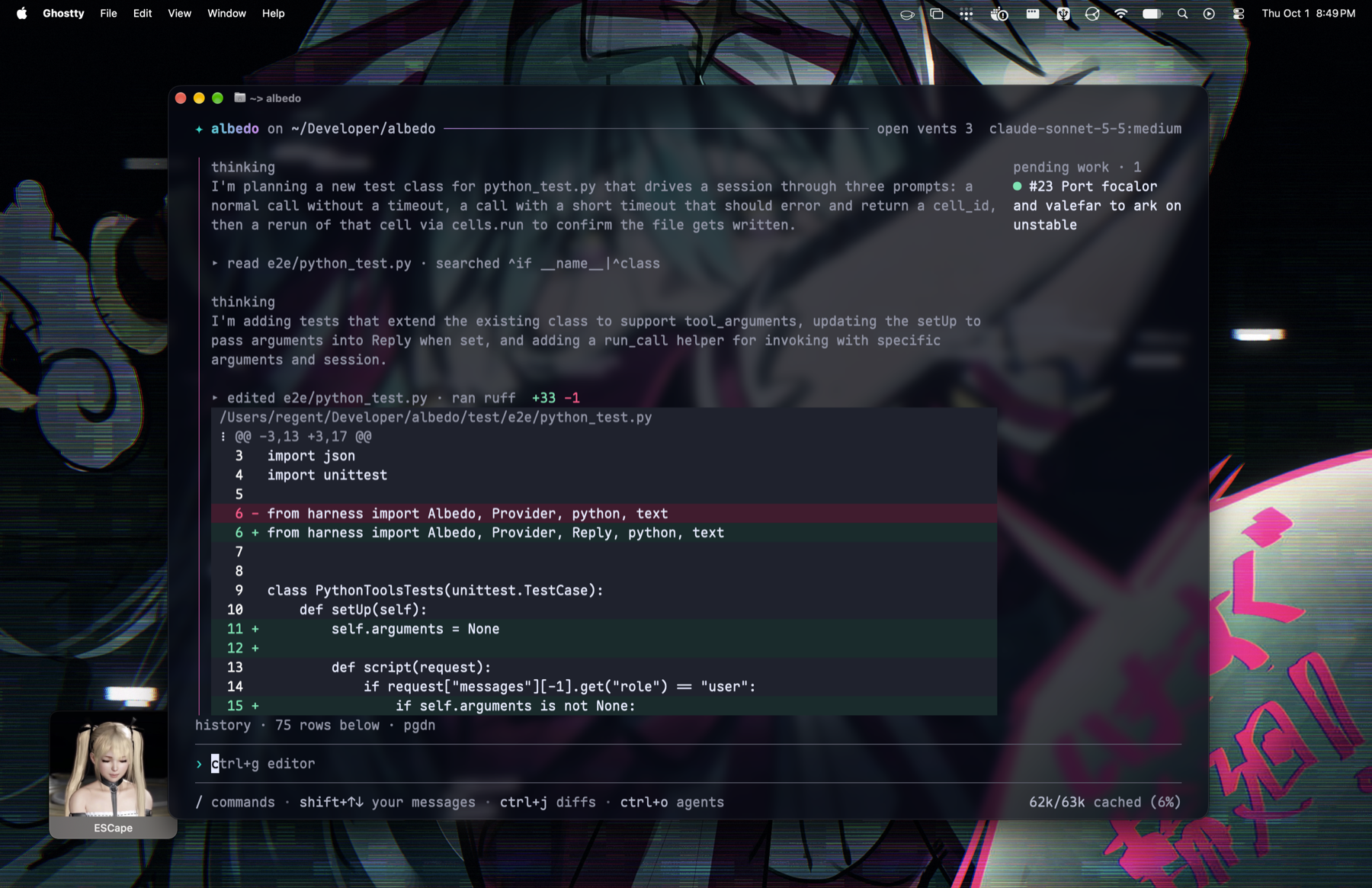
Task: Click the removed line 6 in the diff
Action: (604, 514)
